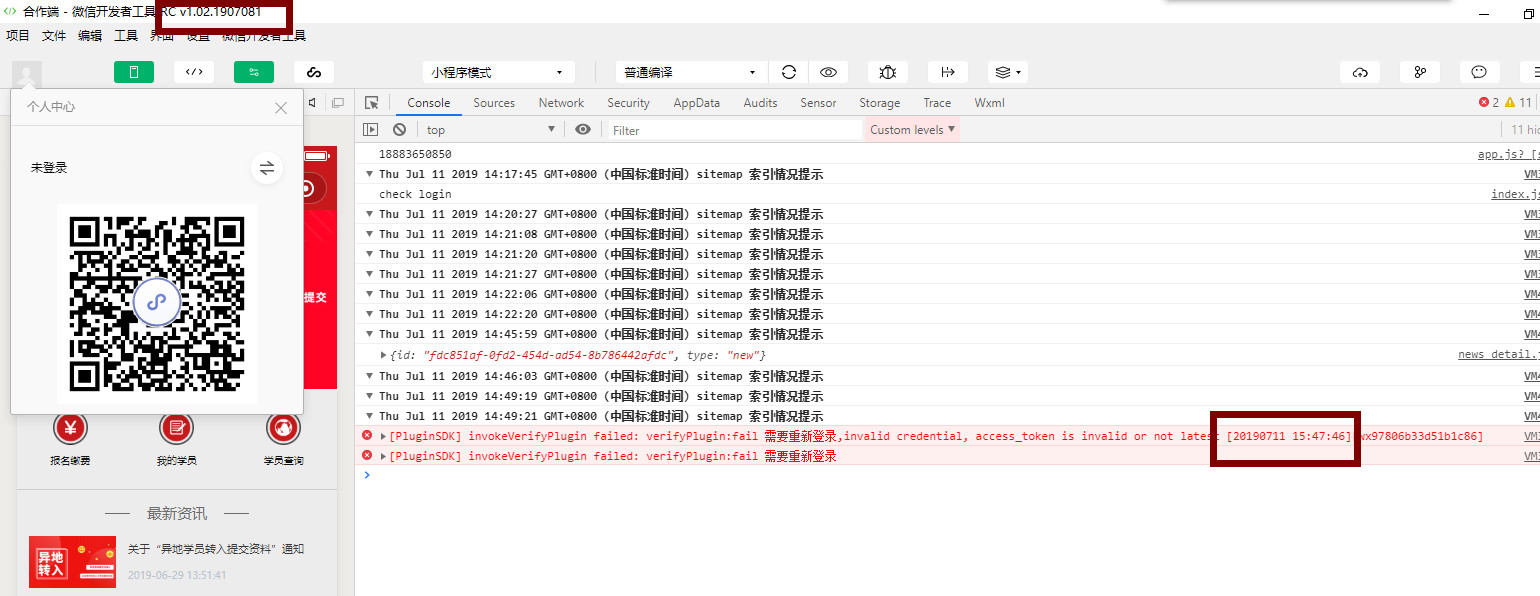
Task: Open the version control branch icon
Action: tap(1419, 72)
